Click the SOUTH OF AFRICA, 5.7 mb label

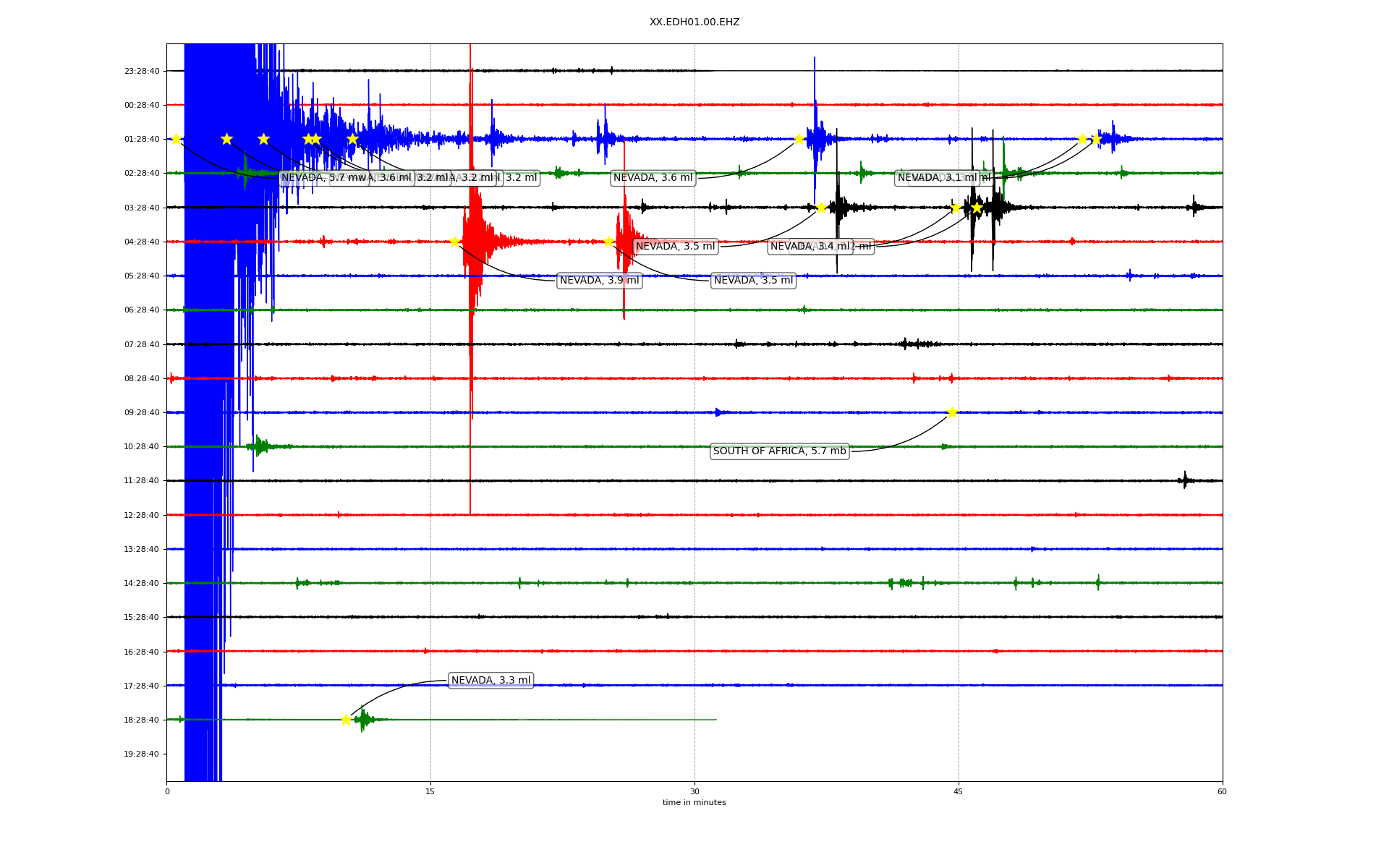tap(779, 451)
